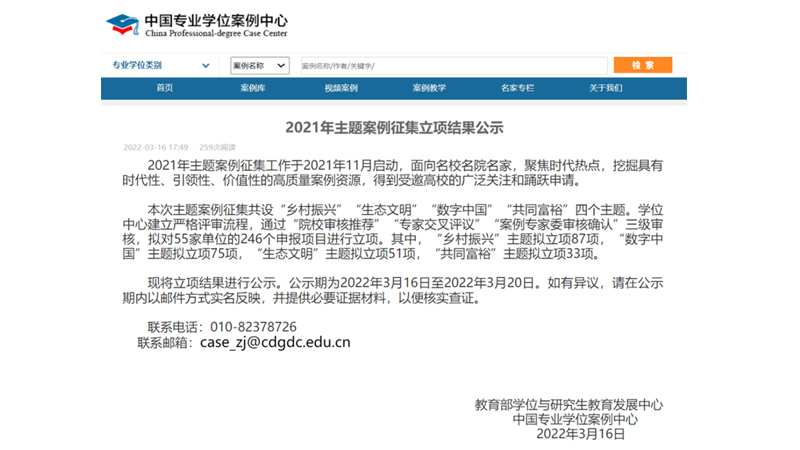Open the 名家专栏 navigation item
Viewport: 800px width, 450px height.
[x=517, y=88]
